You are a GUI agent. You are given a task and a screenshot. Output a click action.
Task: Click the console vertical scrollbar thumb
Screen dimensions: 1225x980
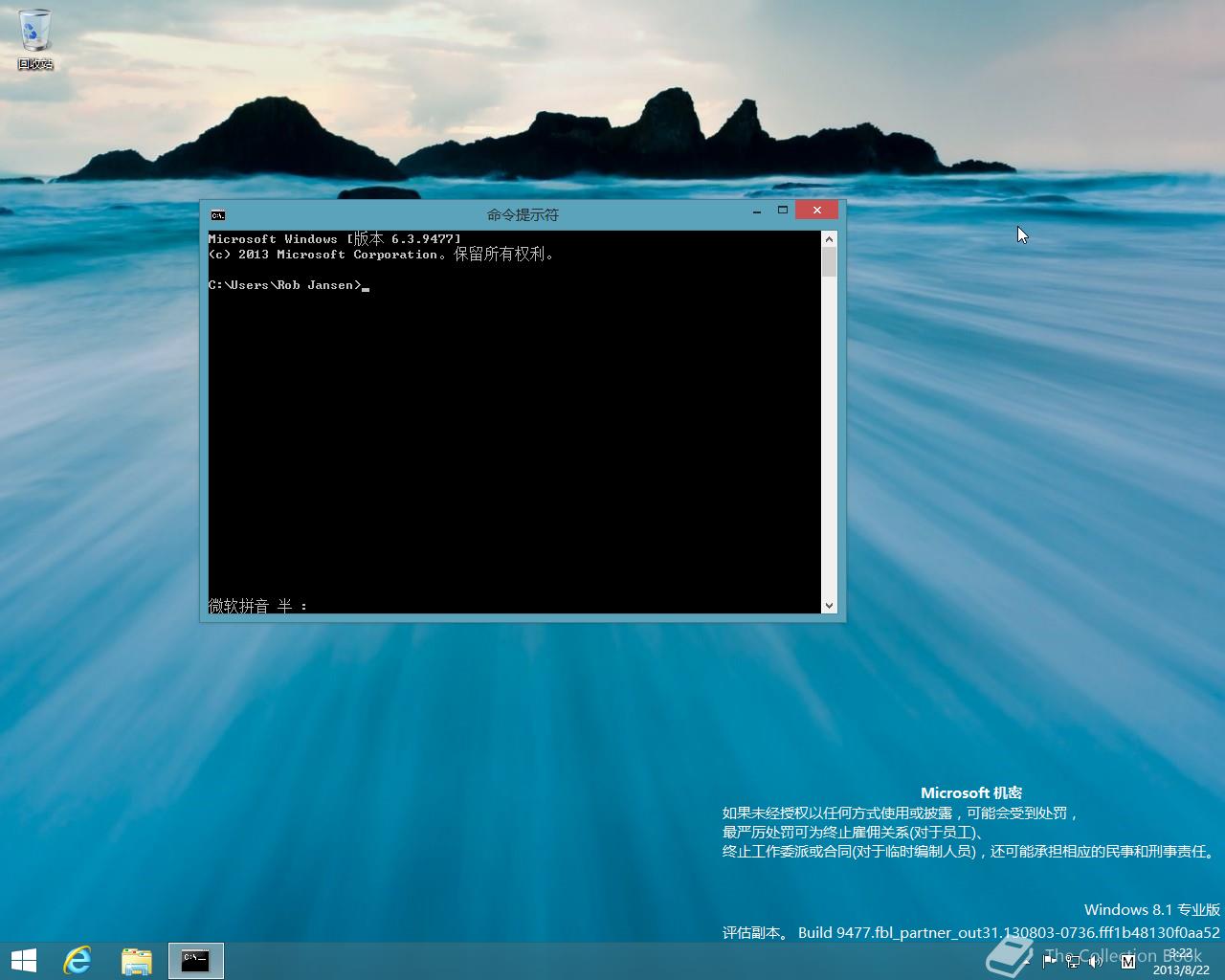pyautogui.click(x=829, y=262)
